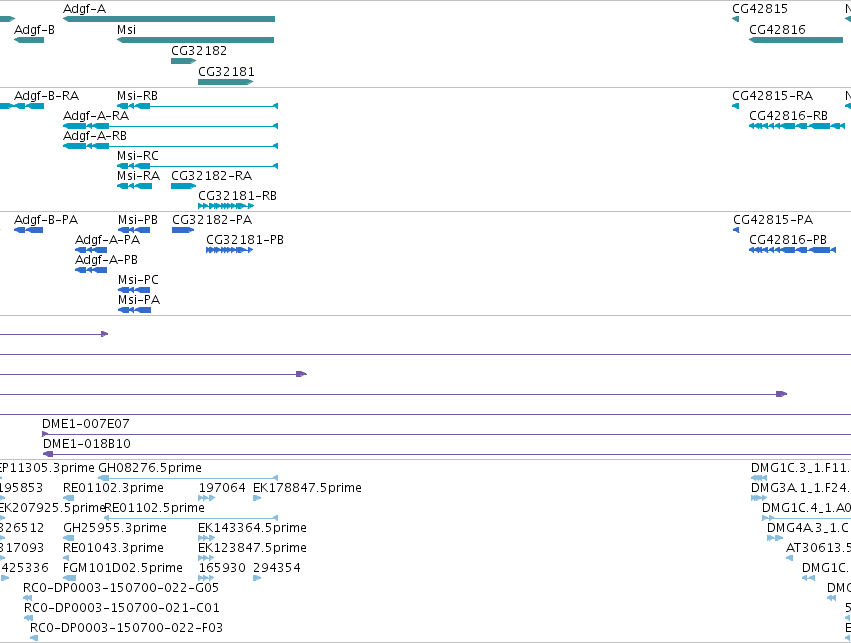Screen dimensions: 851x643
Task: Open EST EK123847.5prime
Action: tap(252, 548)
